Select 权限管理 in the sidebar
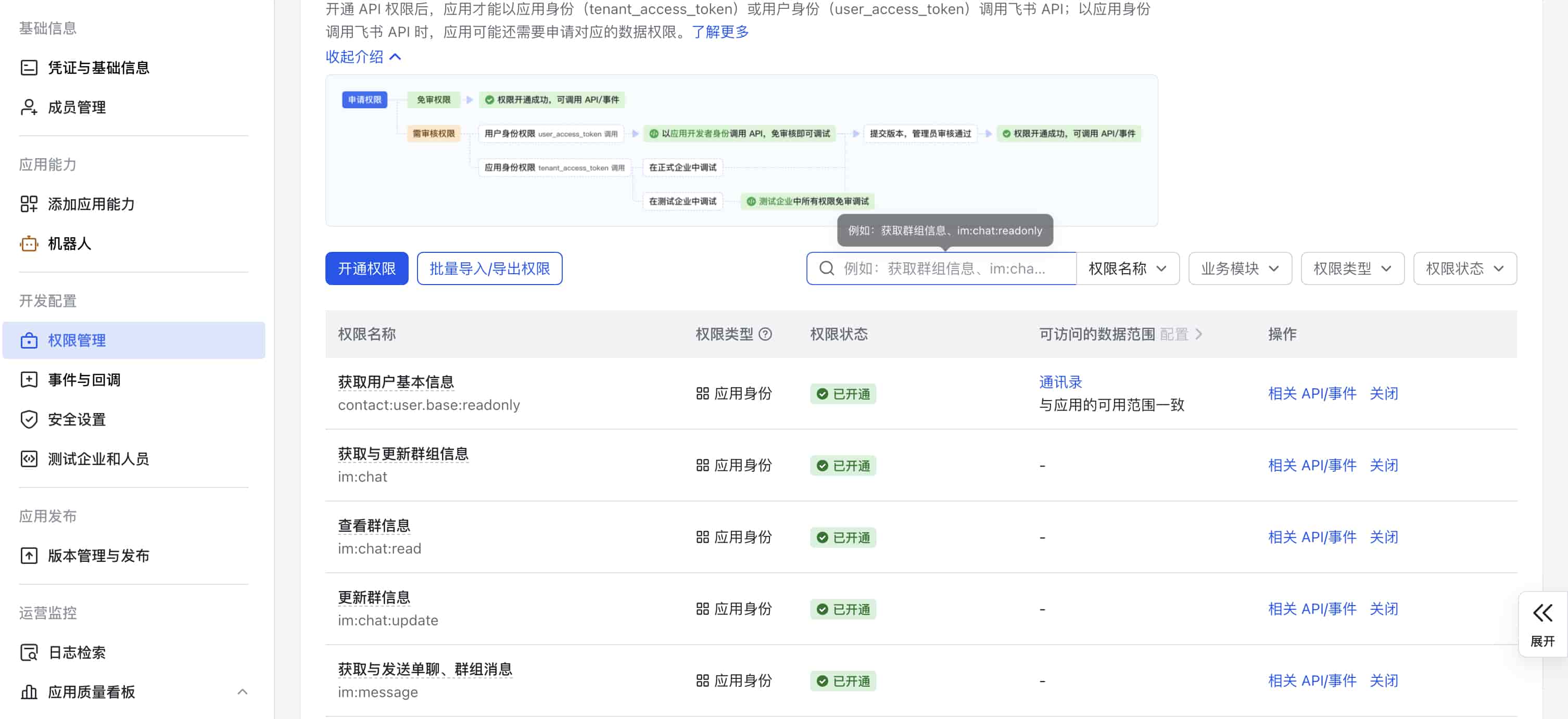 click(77, 340)
